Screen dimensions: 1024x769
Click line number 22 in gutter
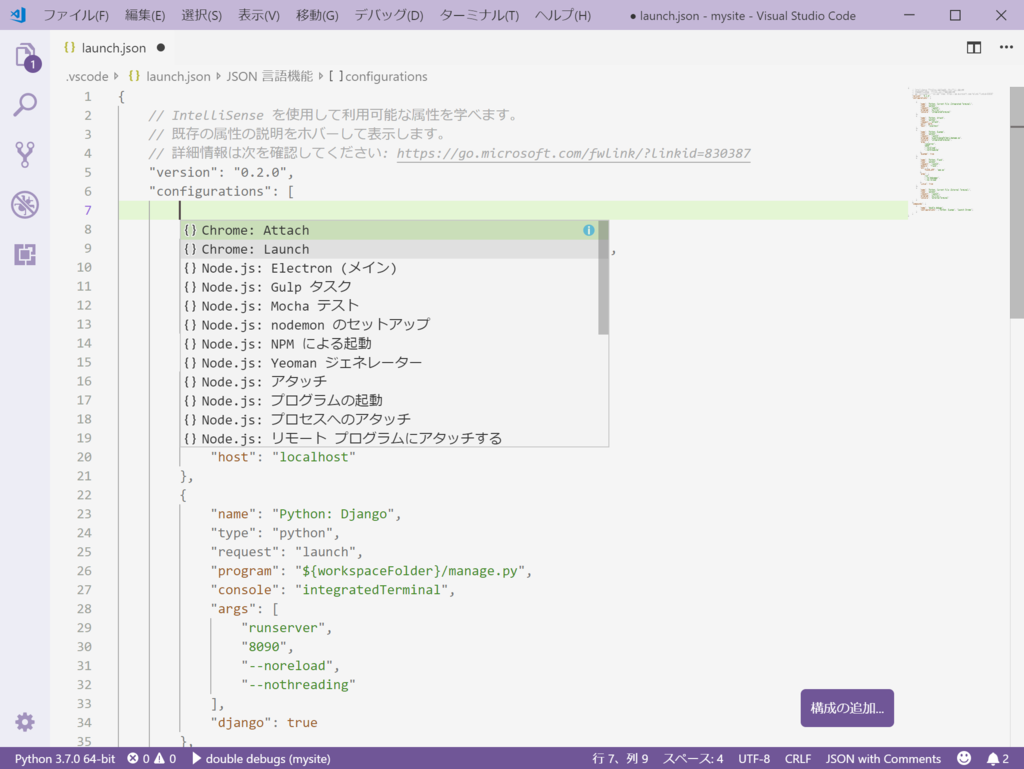click(84, 495)
